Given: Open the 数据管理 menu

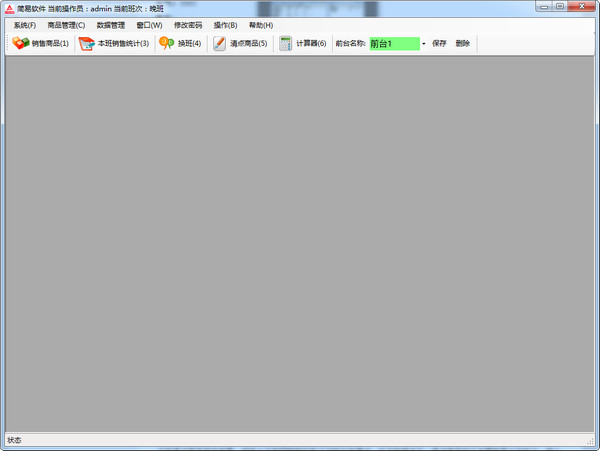Looking at the screenshot, I should click(x=110, y=25).
